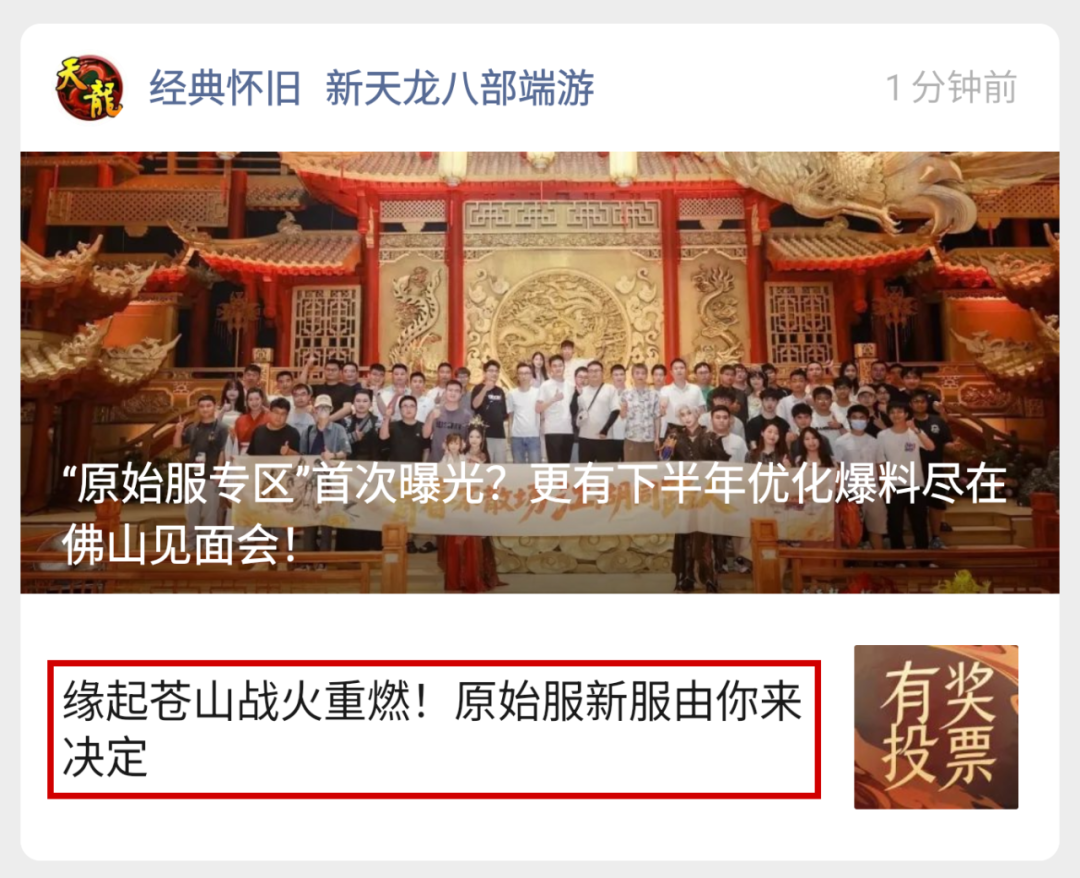This screenshot has height=878, width=1080.
Task: Open the 有奖投票 thumbnail image
Action: point(936,727)
